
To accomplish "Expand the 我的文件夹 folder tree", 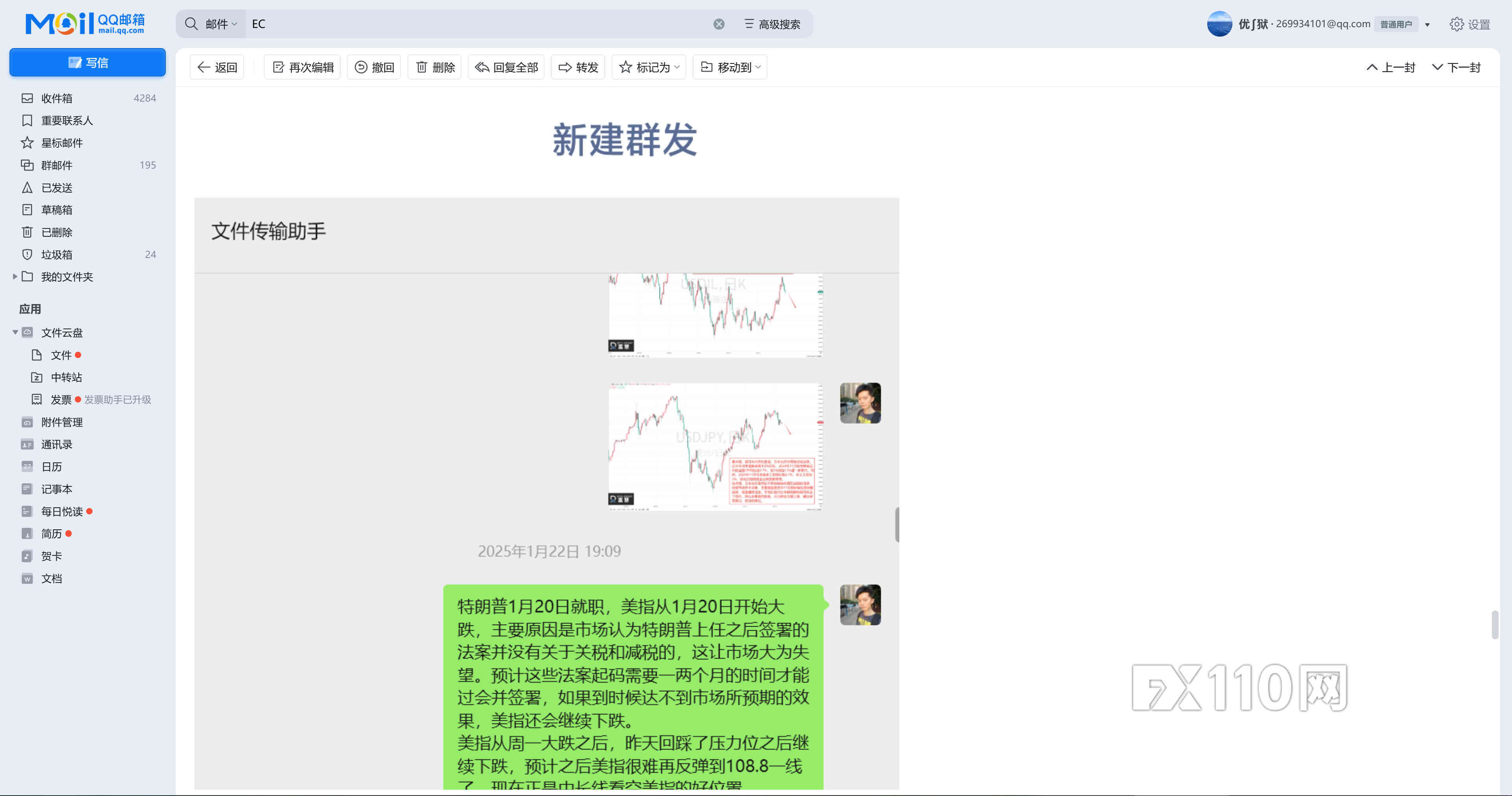I will tap(15, 276).
